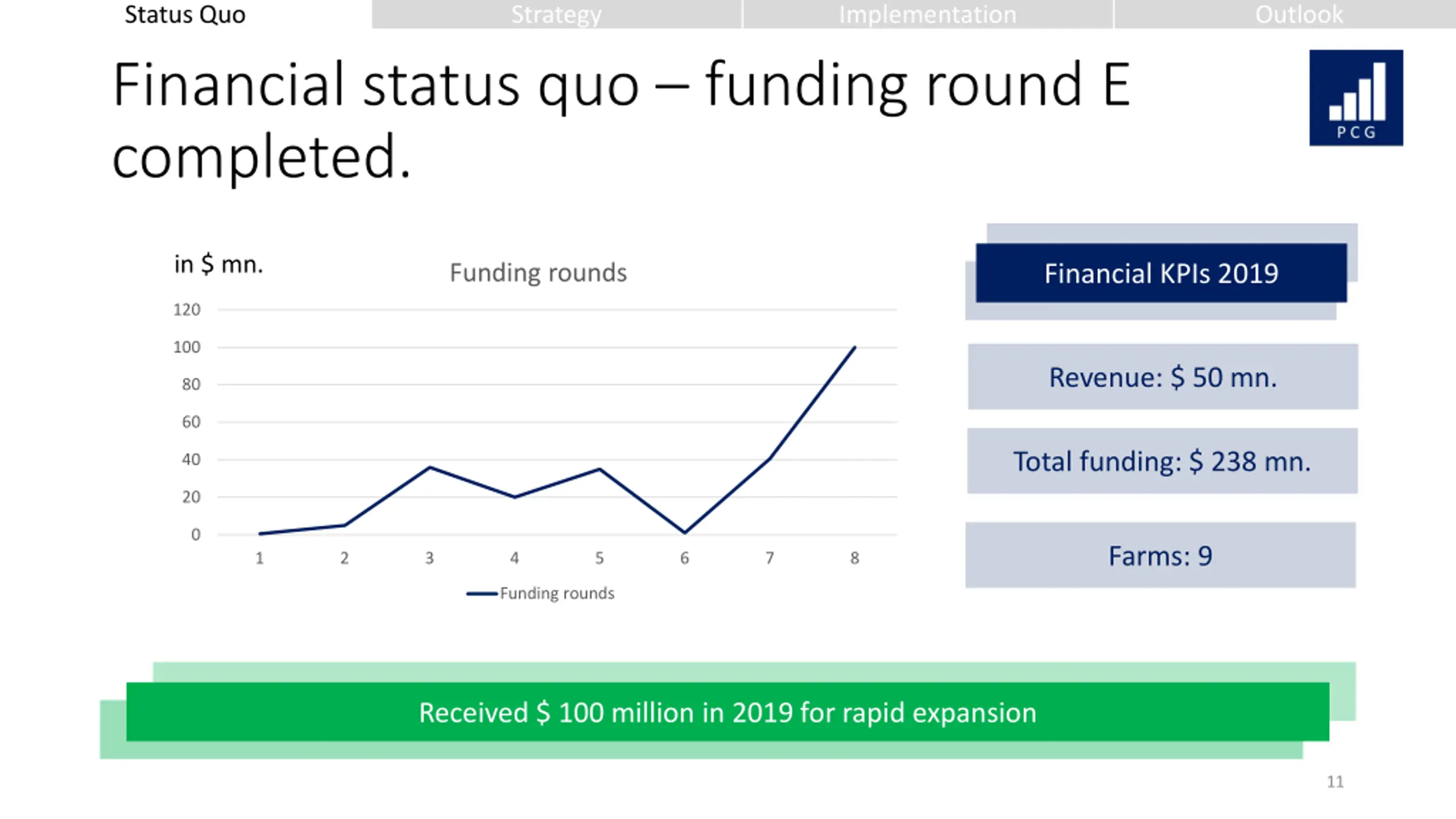Click the Funding rounds chart title
The image size is (1456, 819).
click(x=538, y=272)
